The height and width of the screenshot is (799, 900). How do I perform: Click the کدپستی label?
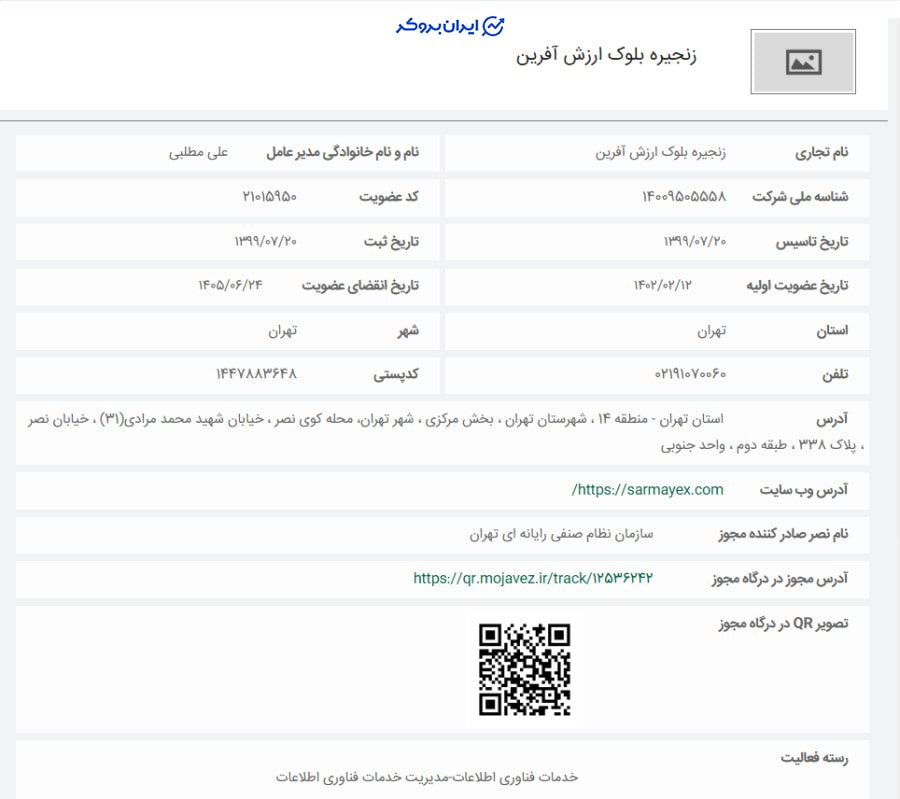point(396,375)
